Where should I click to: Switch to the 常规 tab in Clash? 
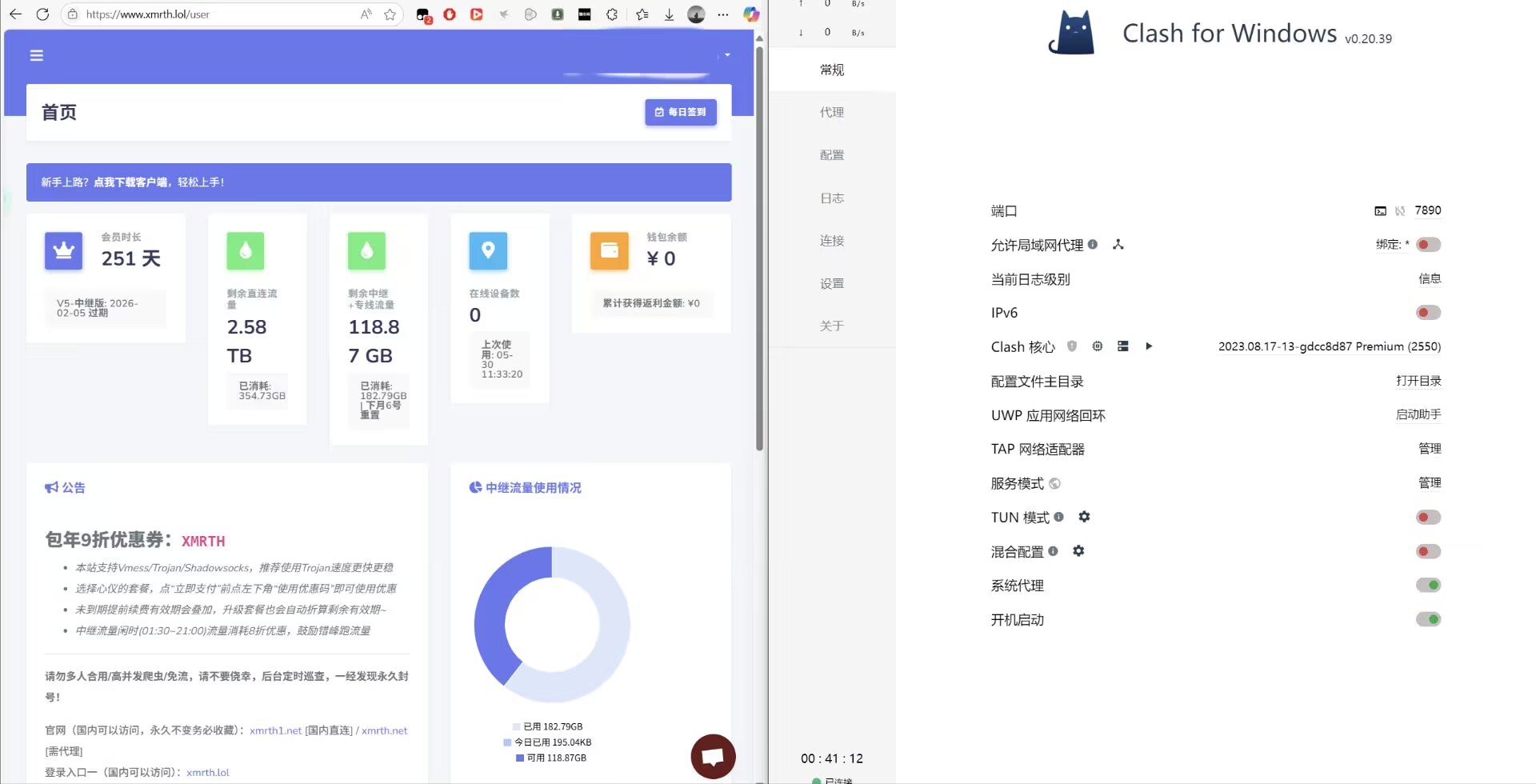[x=832, y=70]
